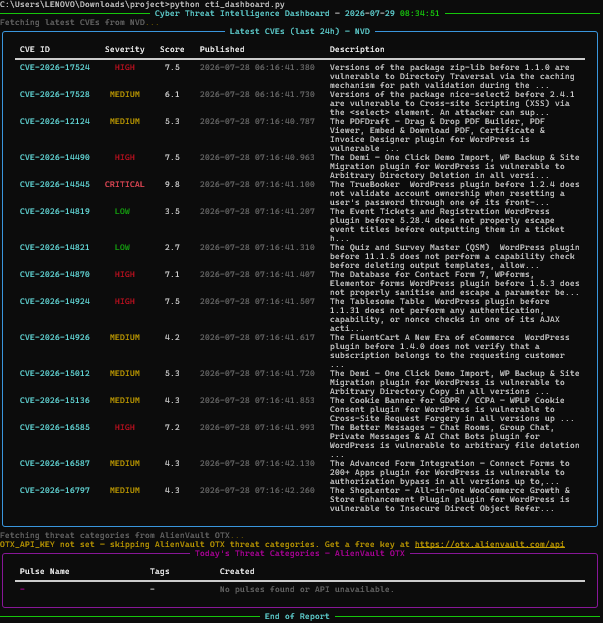The height and width of the screenshot is (623, 603).
Task: Click 'OTX_API_KEY not set' warning text
Action: [47, 544]
